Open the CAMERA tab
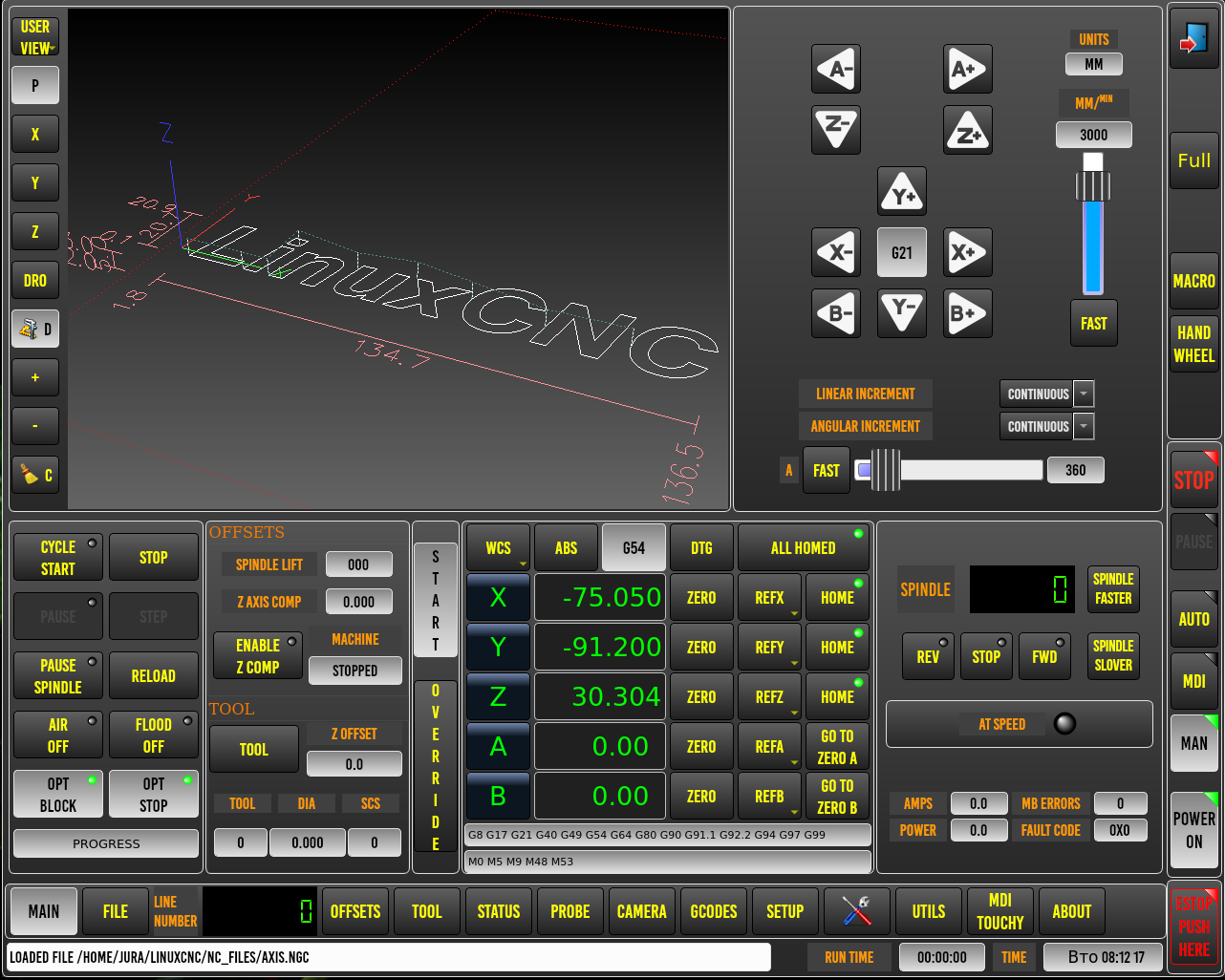 click(x=642, y=911)
